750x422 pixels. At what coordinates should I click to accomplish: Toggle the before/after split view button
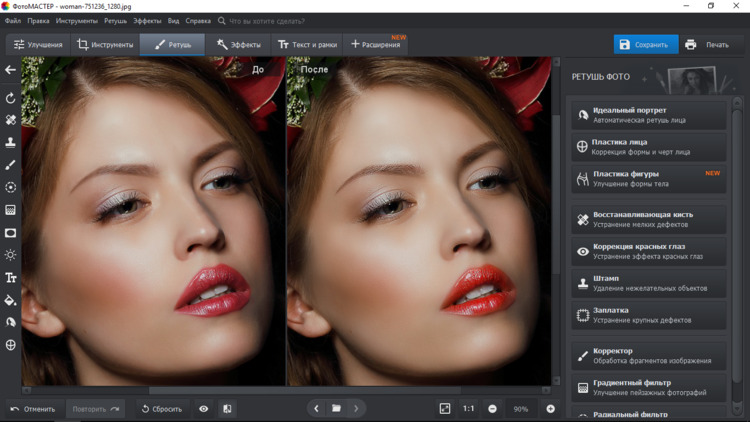click(227, 409)
